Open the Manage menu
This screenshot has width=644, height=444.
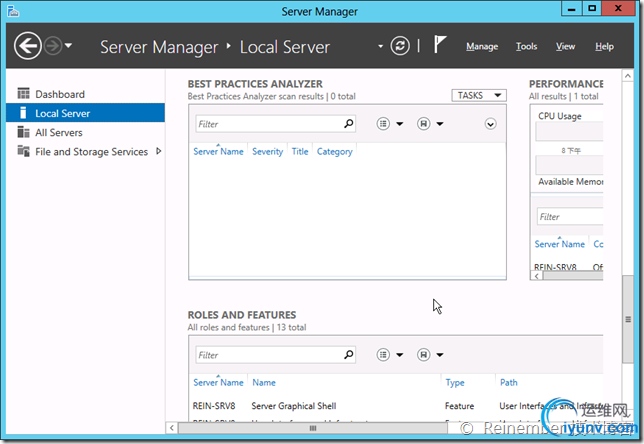482,46
